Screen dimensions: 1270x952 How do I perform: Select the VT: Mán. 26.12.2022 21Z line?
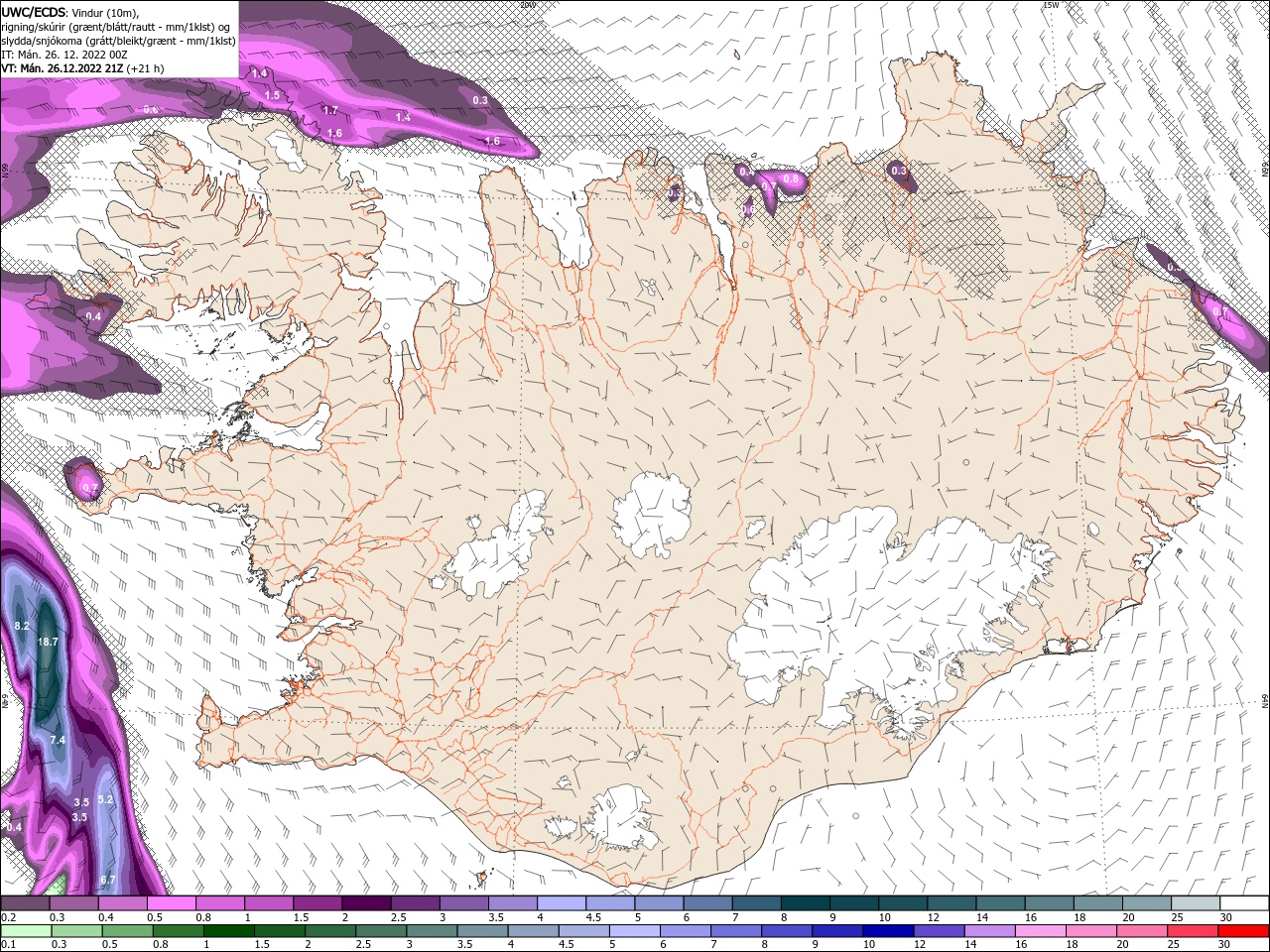(x=62, y=68)
